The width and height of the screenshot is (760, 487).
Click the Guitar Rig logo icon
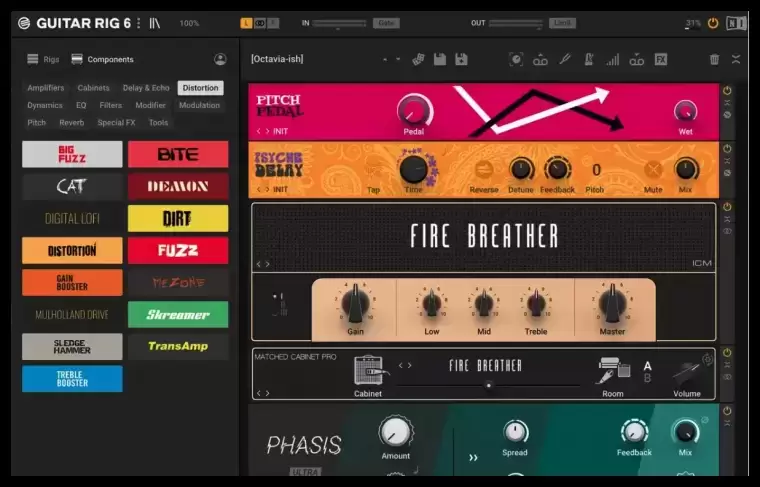pyautogui.click(x=24, y=23)
